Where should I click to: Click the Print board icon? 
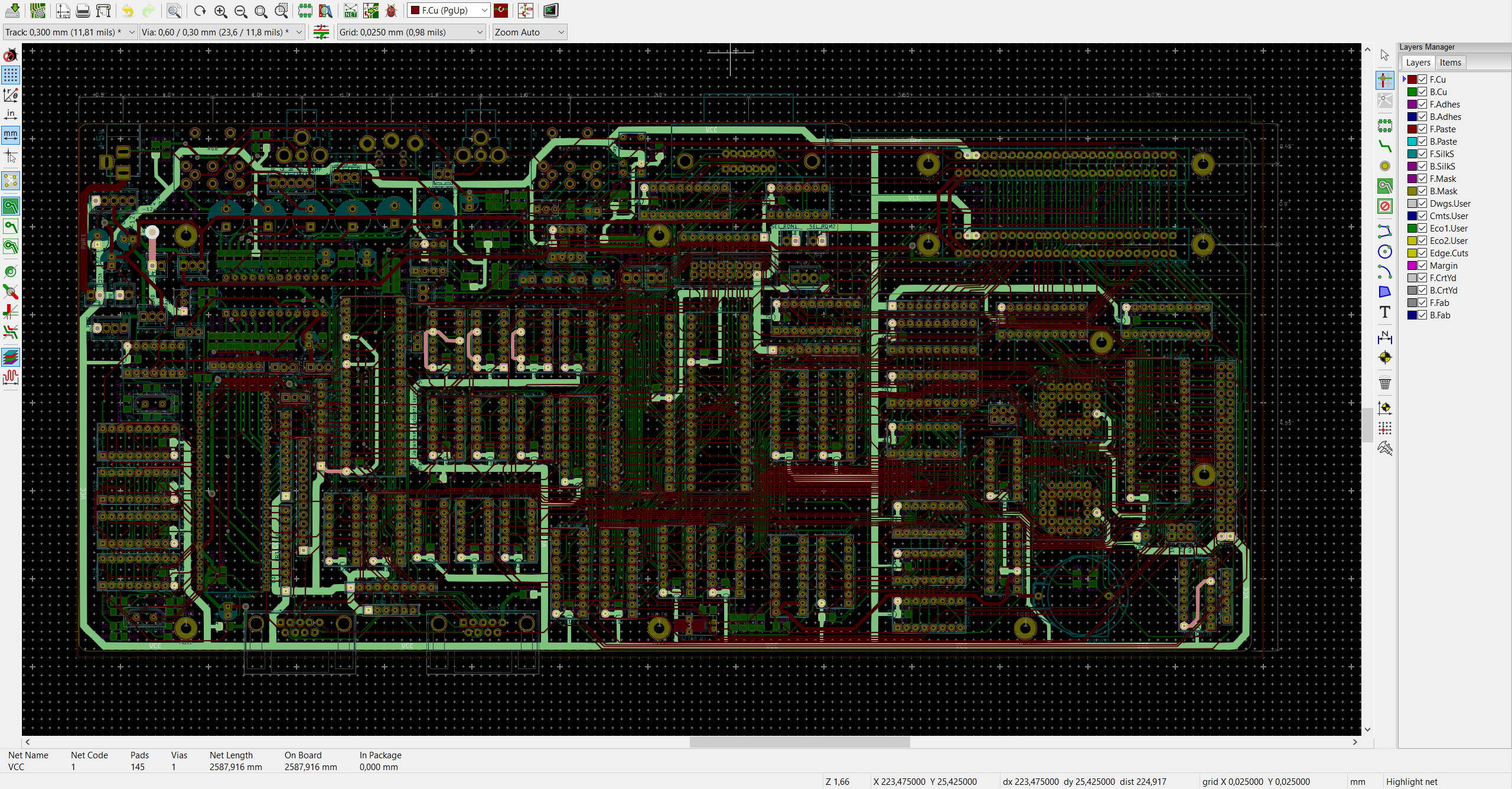(x=83, y=11)
